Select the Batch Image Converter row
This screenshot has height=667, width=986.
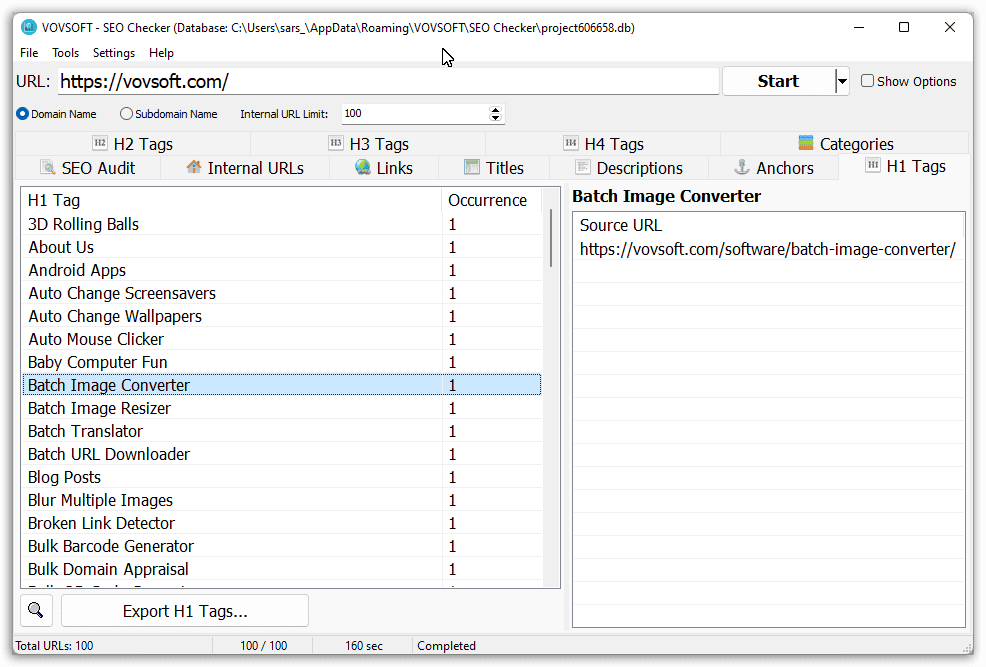click(x=282, y=385)
